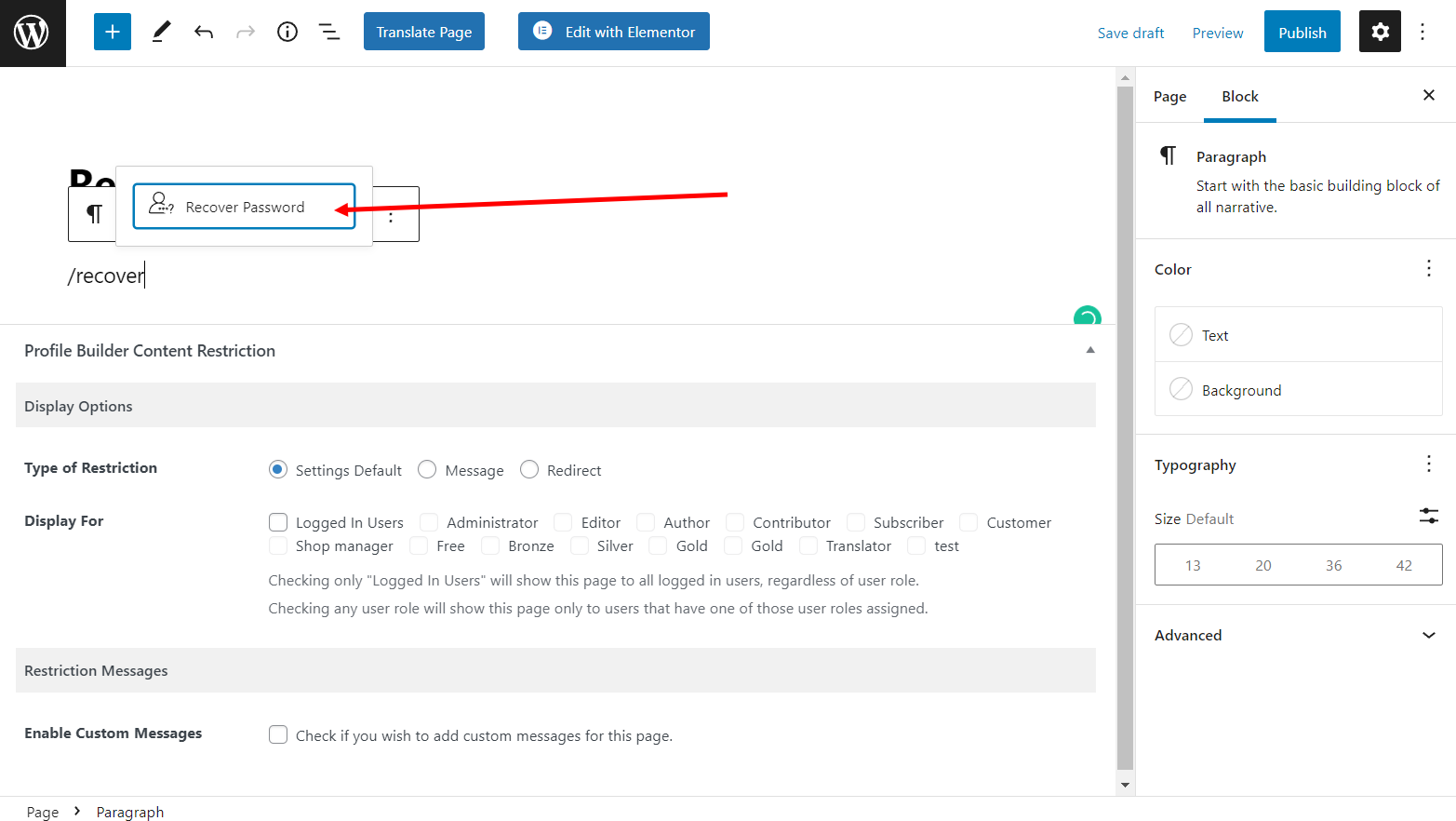Click the editor scrollbar up arrow

pos(1125,78)
